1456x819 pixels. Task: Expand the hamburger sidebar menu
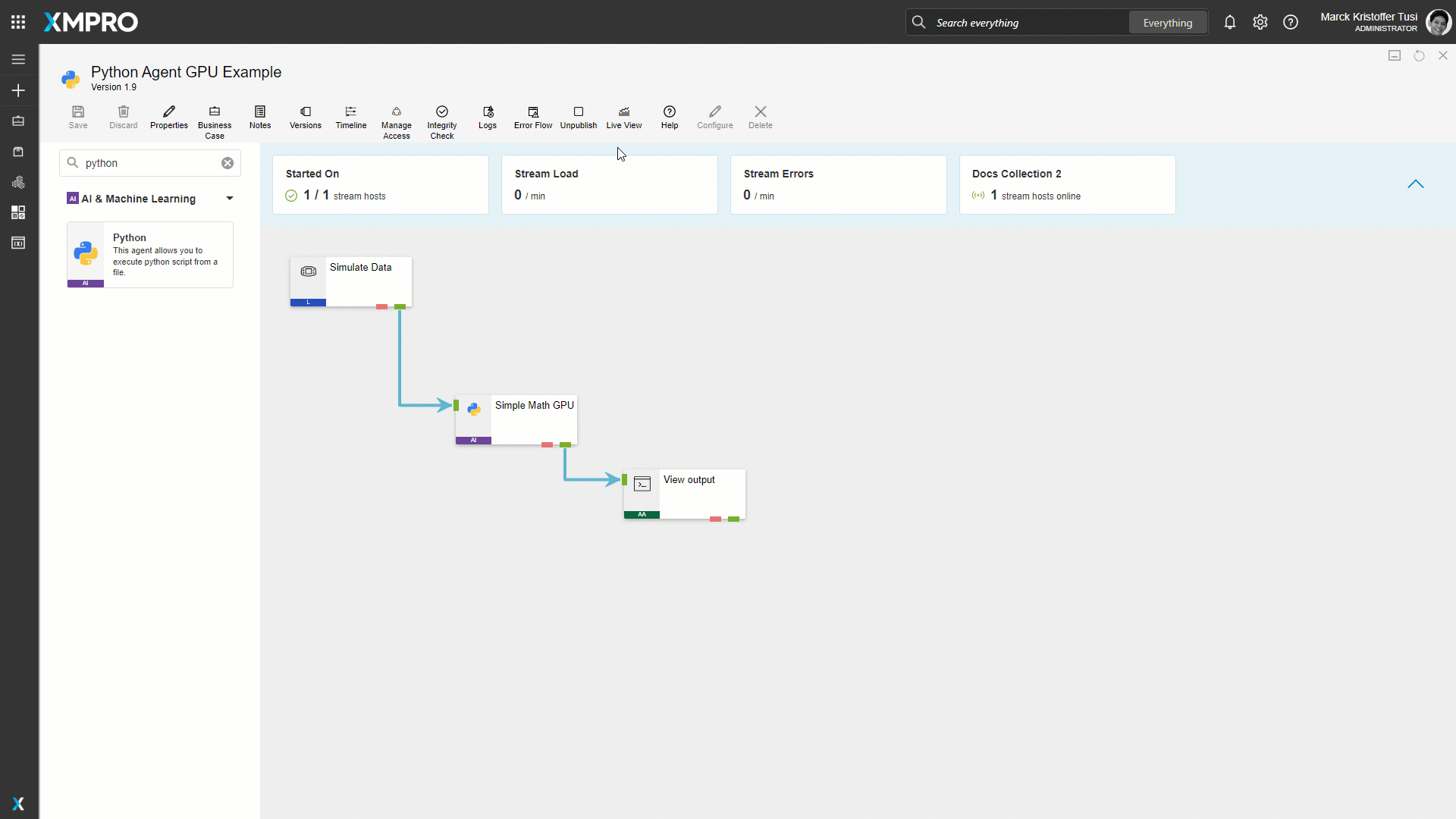pyautogui.click(x=18, y=59)
